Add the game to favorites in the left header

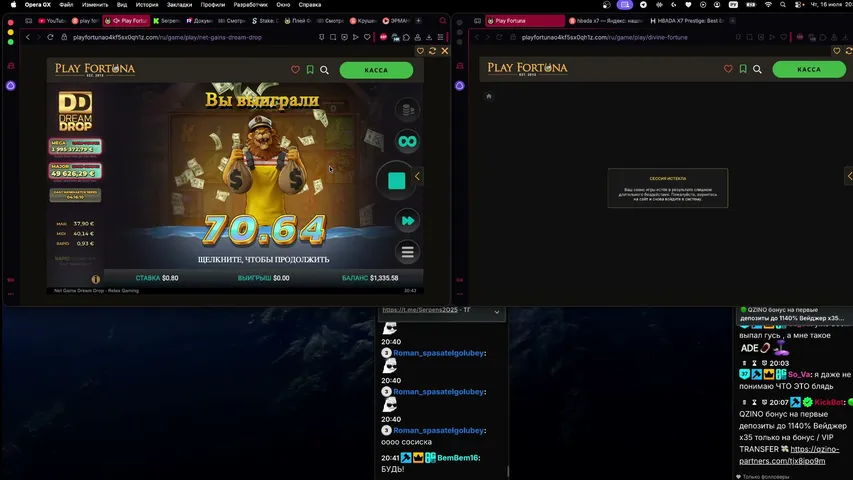pos(295,70)
